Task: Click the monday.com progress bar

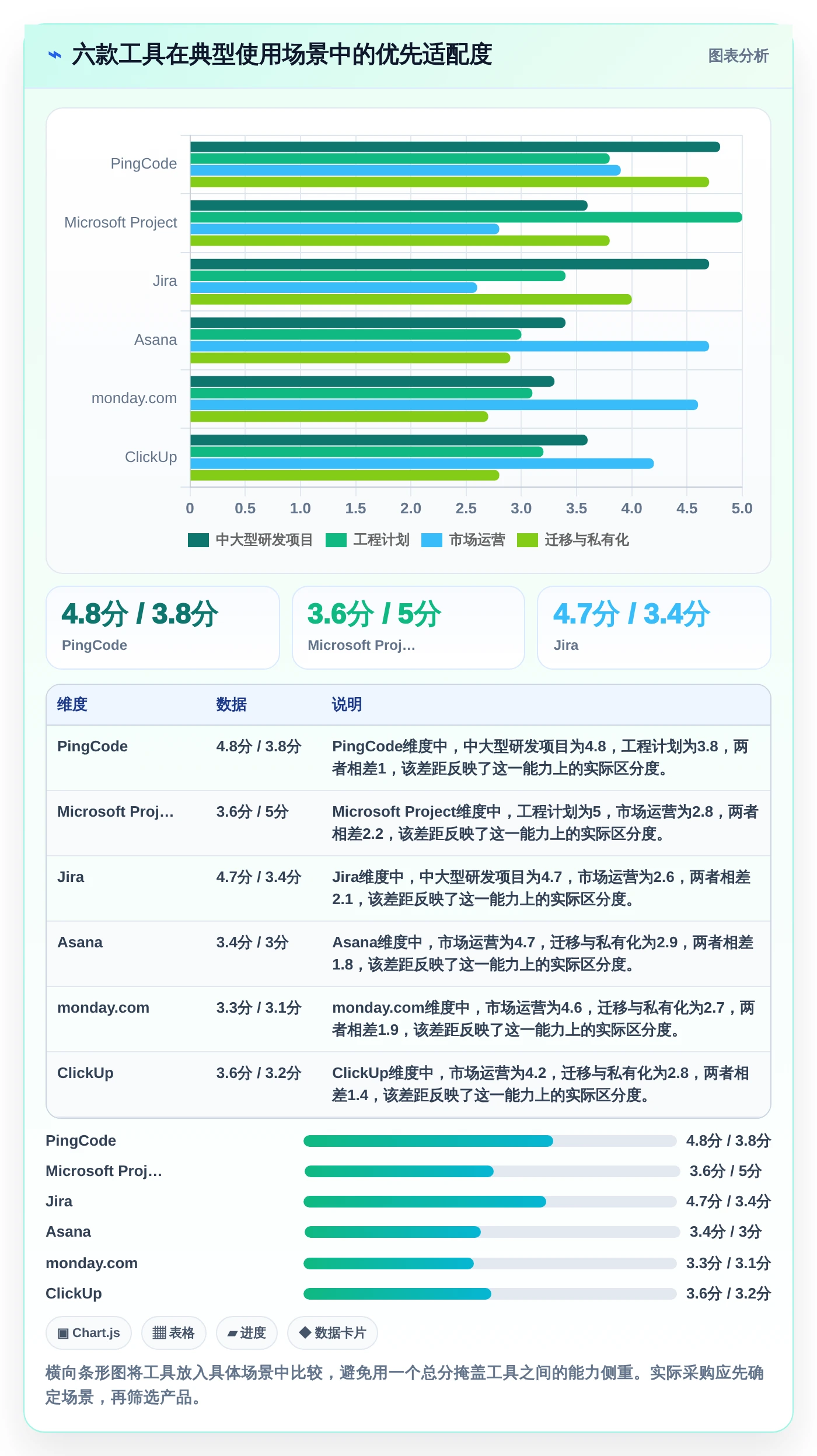Action: [x=490, y=1263]
